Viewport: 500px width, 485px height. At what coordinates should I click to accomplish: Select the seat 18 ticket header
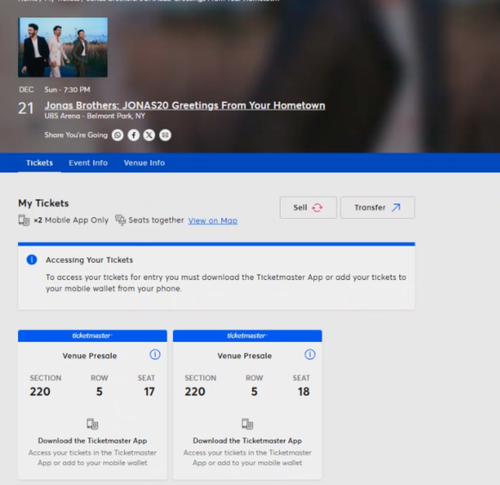click(x=247, y=336)
